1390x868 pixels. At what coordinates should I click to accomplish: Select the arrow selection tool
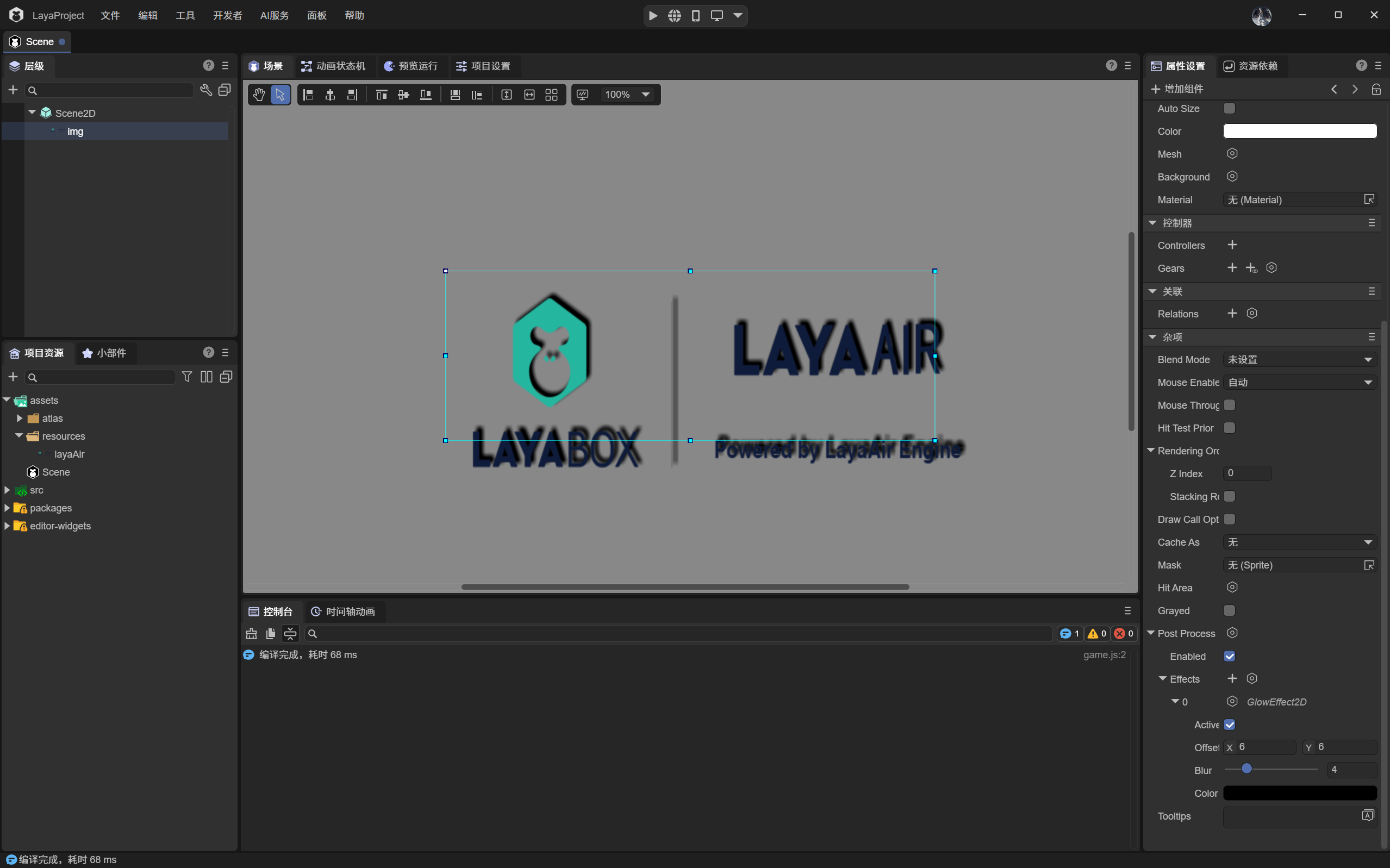[280, 95]
